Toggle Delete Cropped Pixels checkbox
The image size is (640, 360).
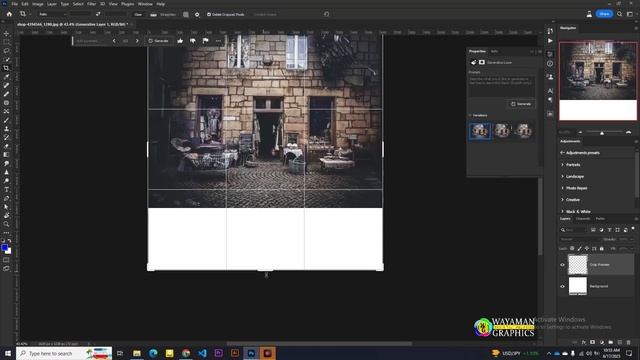point(209,14)
